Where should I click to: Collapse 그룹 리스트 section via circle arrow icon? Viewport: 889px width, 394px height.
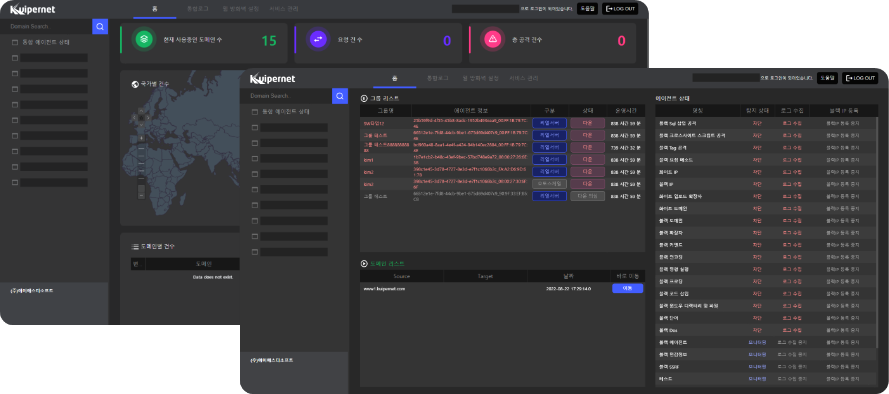[x=364, y=99]
